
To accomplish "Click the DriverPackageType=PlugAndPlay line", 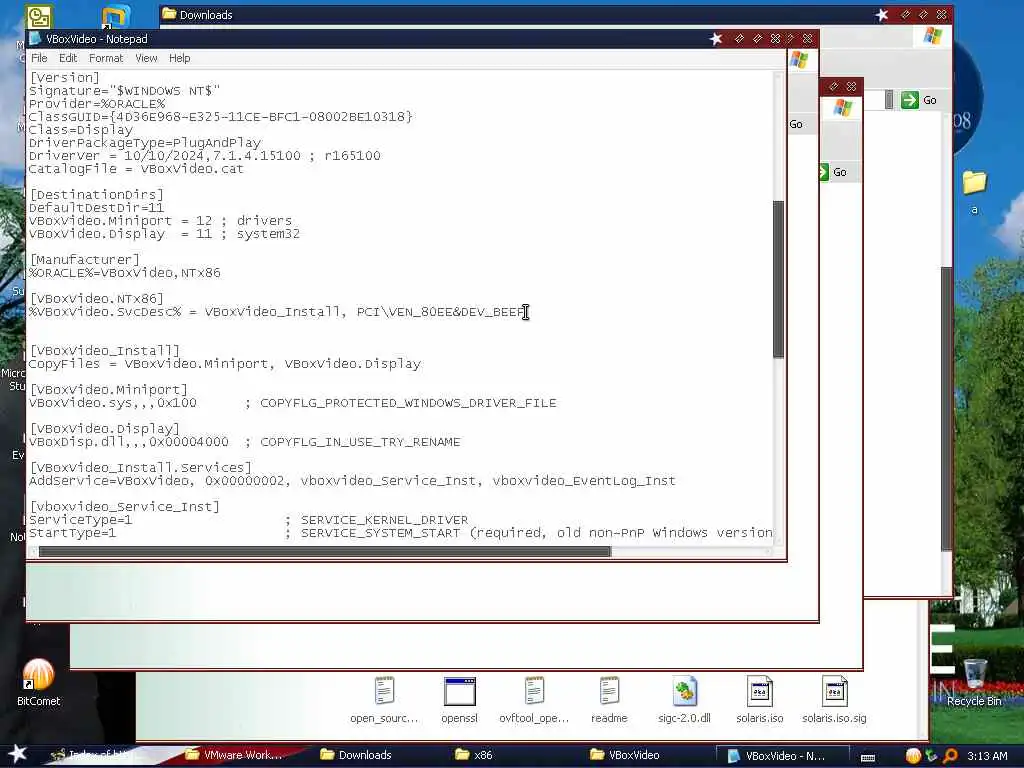I will pyautogui.click(x=144, y=143).
